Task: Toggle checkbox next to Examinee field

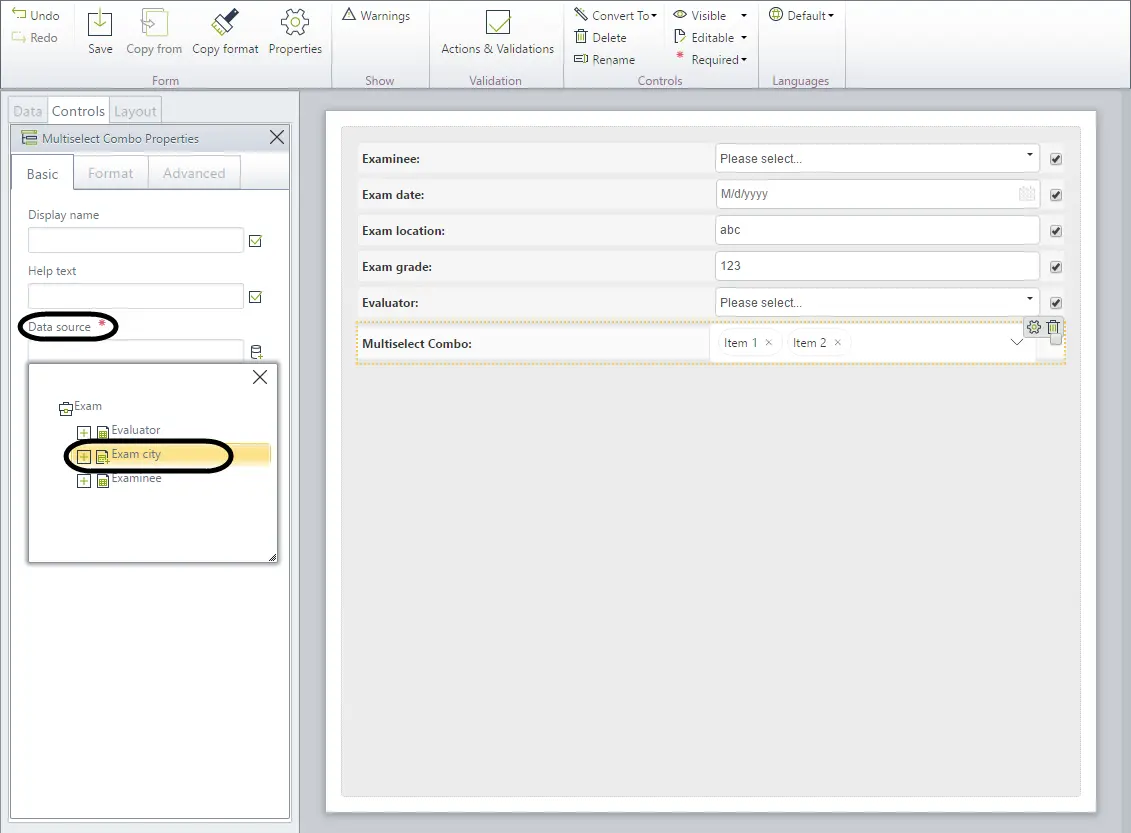Action: tap(1056, 159)
